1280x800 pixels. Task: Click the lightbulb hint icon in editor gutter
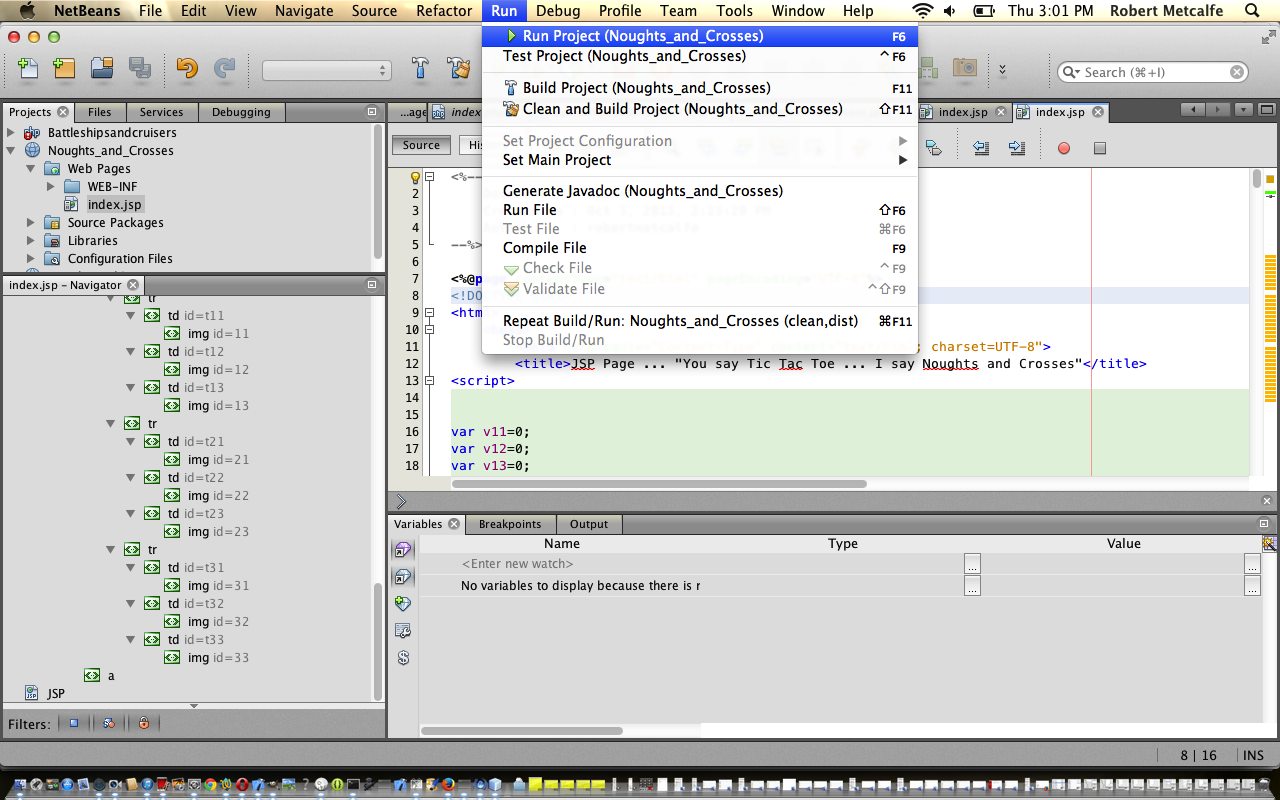(416, 177)
